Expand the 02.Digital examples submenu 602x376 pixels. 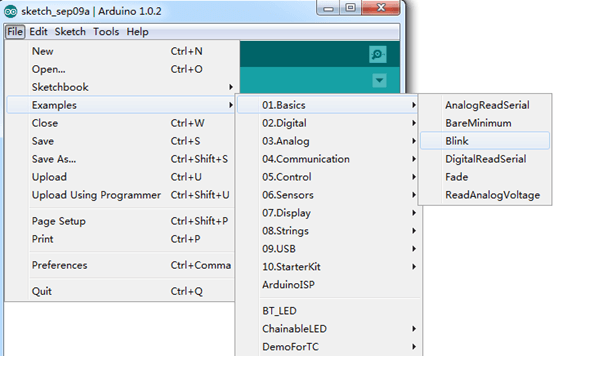(x=329, y=123)
